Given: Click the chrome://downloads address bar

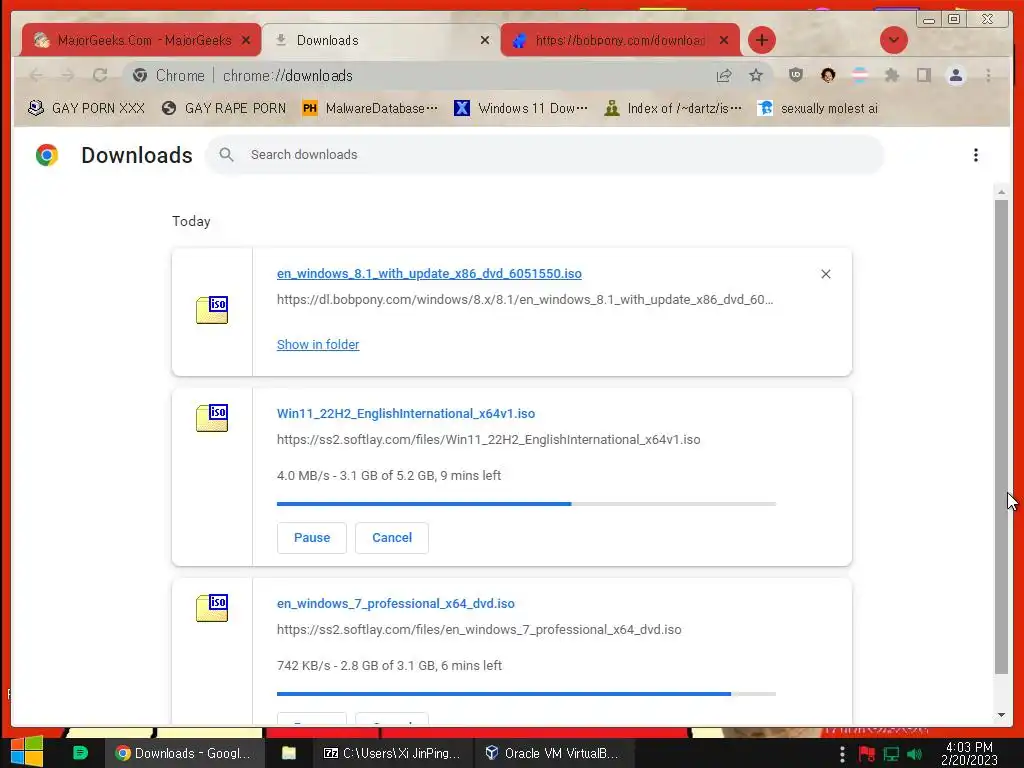Looking at the screenshot, I should point(448,76).
